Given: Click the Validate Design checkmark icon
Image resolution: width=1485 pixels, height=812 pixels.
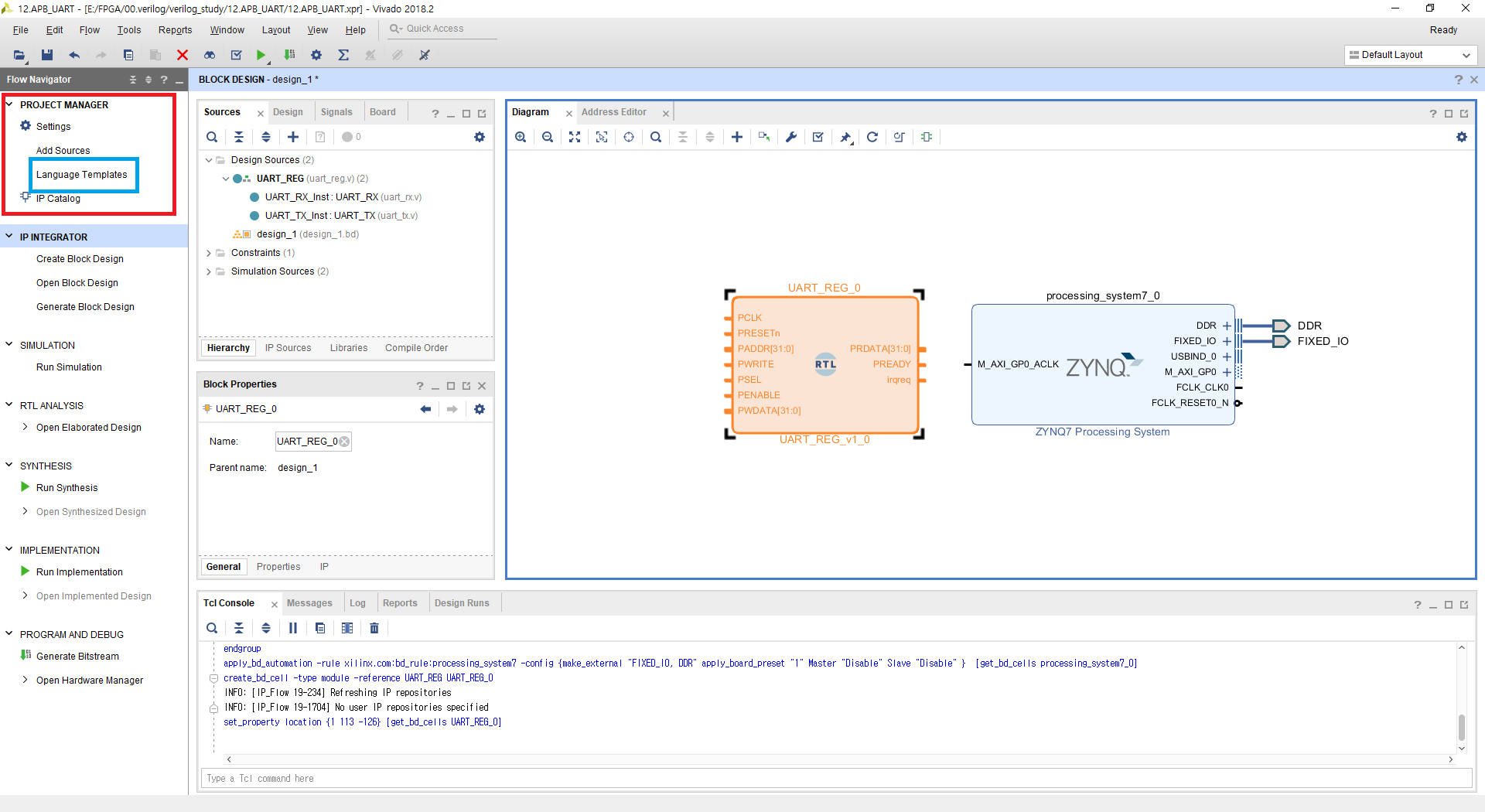Looking at the screenshot, I should [818, 137].
